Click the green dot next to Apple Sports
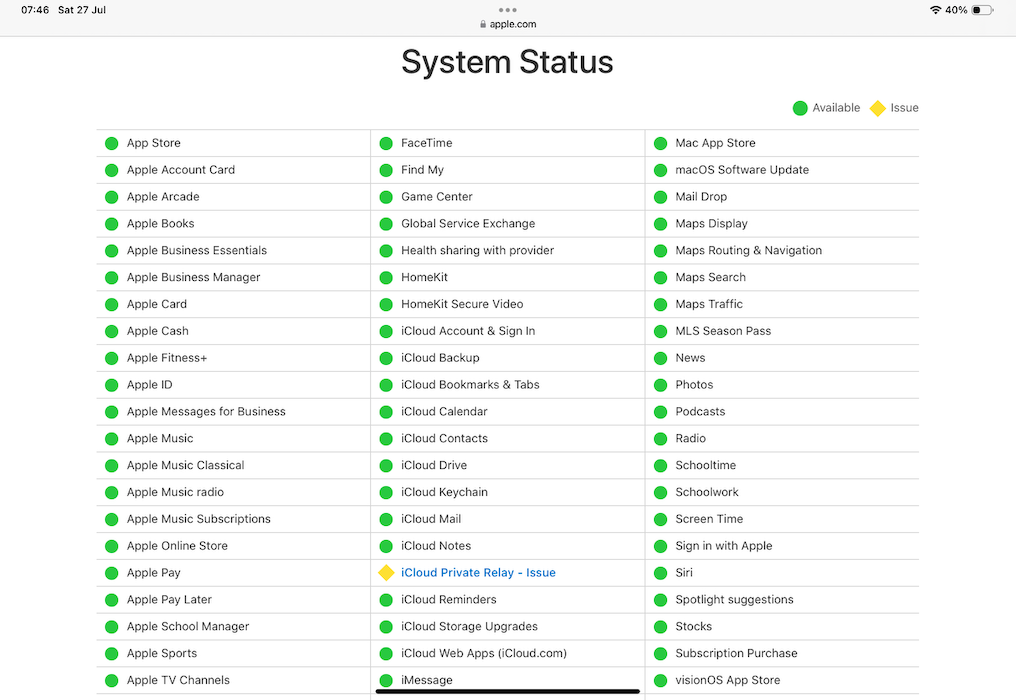Screen dimensions: 1016x700 (x=112, y=653)
